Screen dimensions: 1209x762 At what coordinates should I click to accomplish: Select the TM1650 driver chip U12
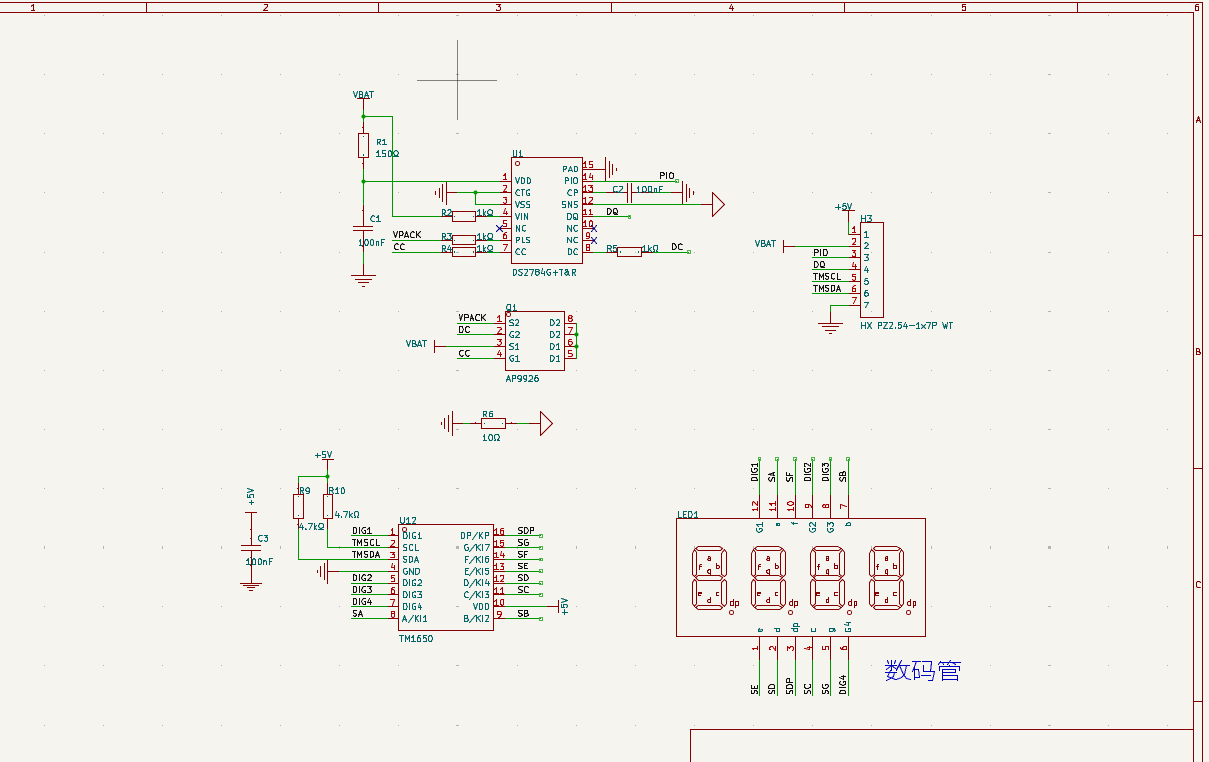(445, 577)
